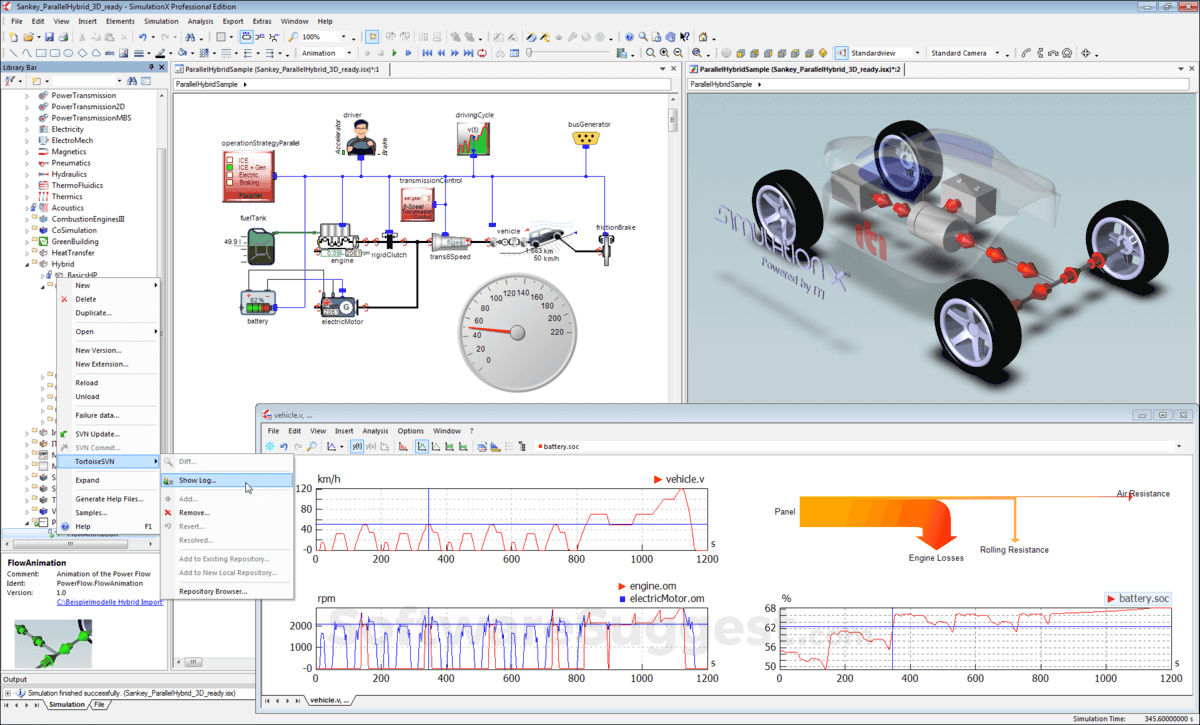Click the Sankey diagram icon in the result toolbar

pos(495,447)
